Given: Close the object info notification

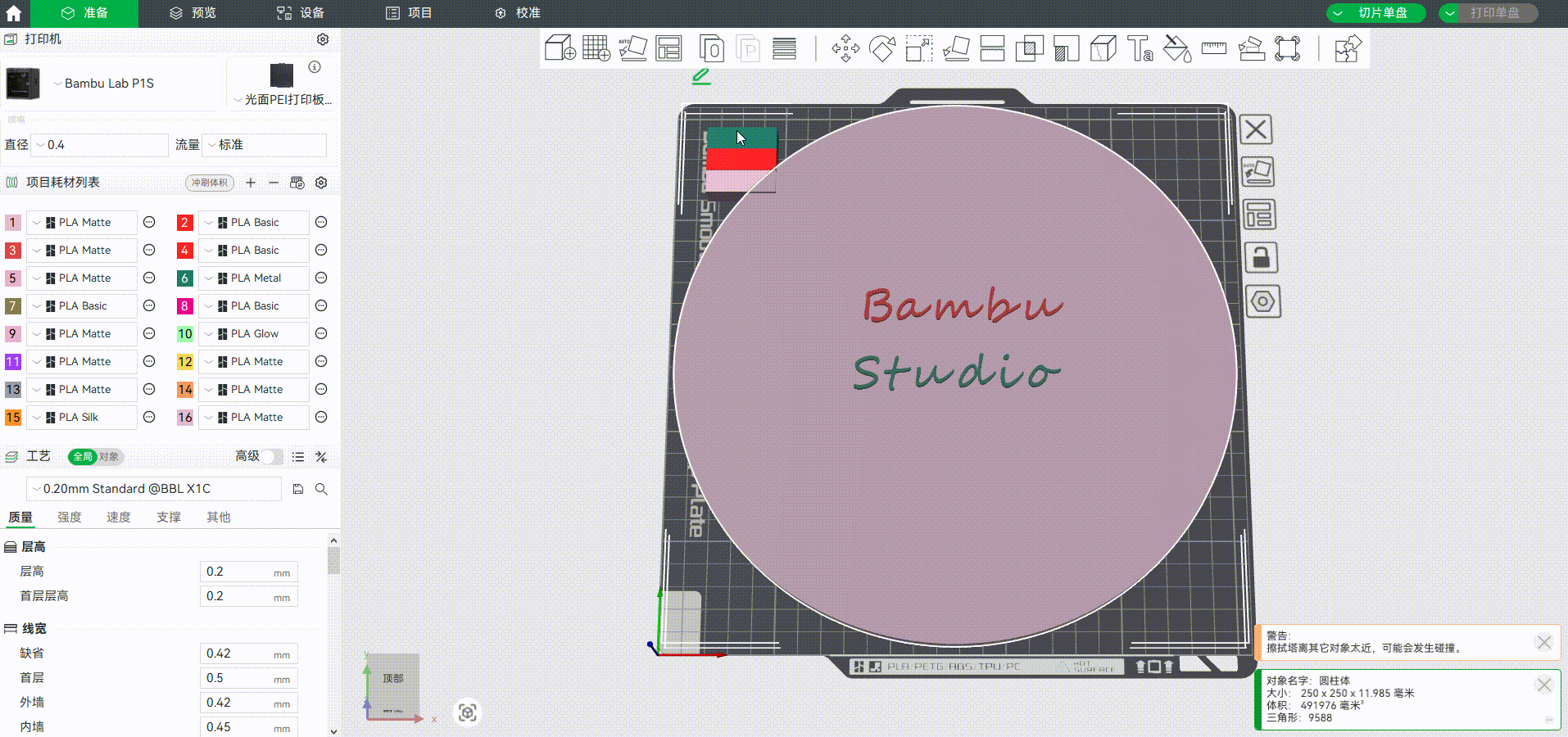Looking at the screenshot, I should click(x=1544, y=685).
